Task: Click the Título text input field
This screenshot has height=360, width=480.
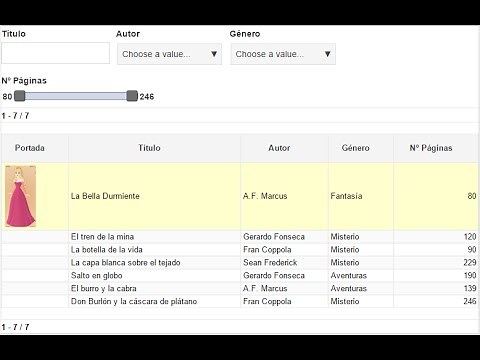Action: click(55, 53)
